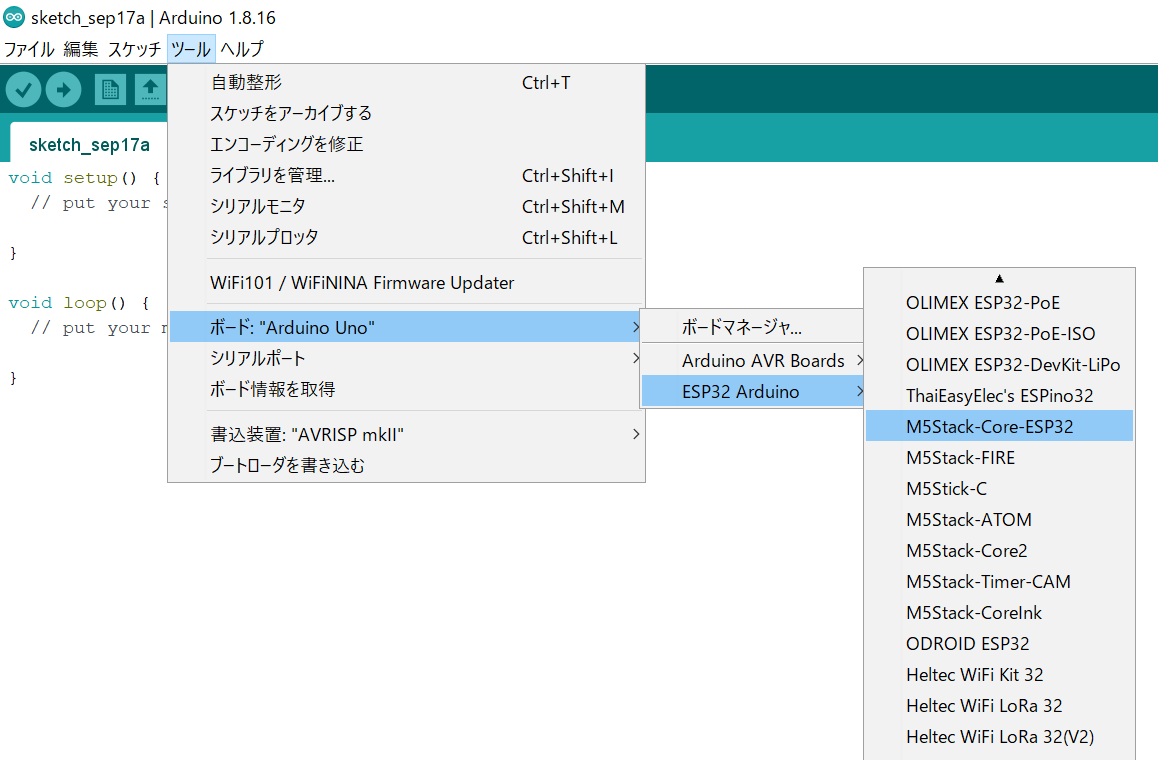Screen dimensions: 1158x760
Task: Choose ボード情報を取得
Action: (x=407, y=389)
